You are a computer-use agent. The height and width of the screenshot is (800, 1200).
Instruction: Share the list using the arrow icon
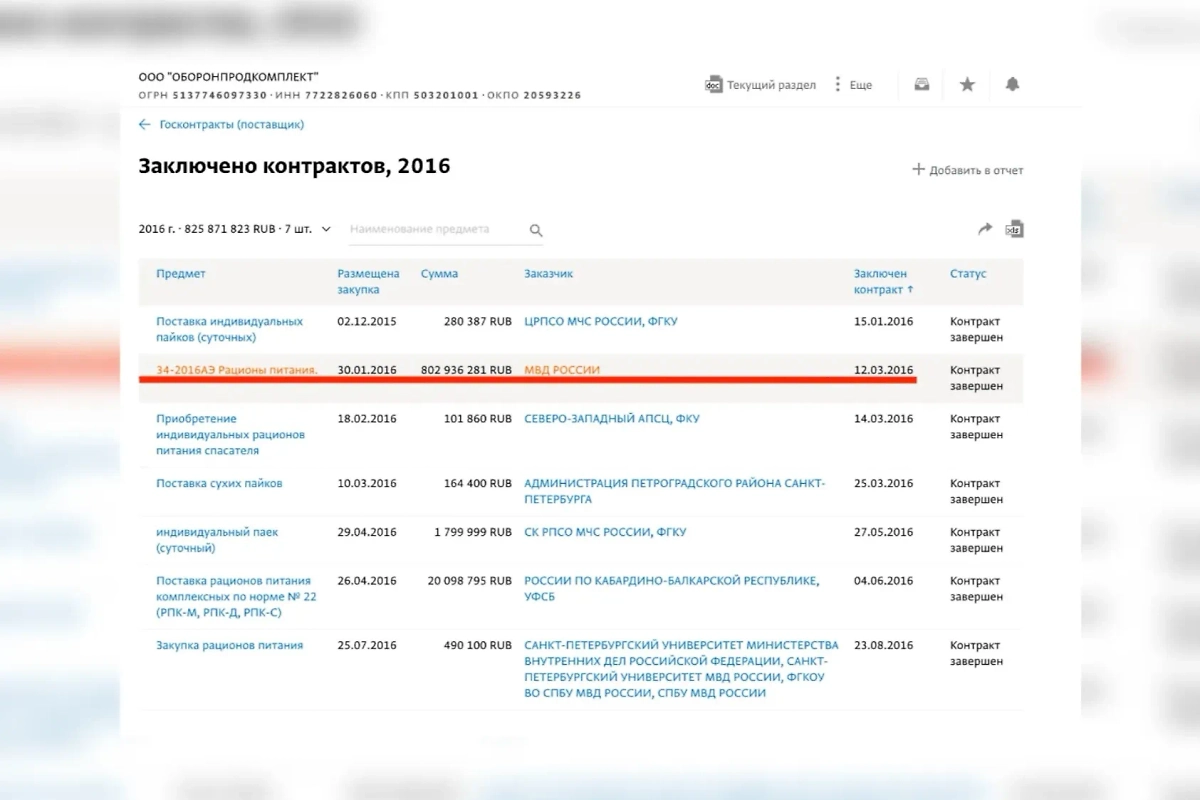[984, 228]
